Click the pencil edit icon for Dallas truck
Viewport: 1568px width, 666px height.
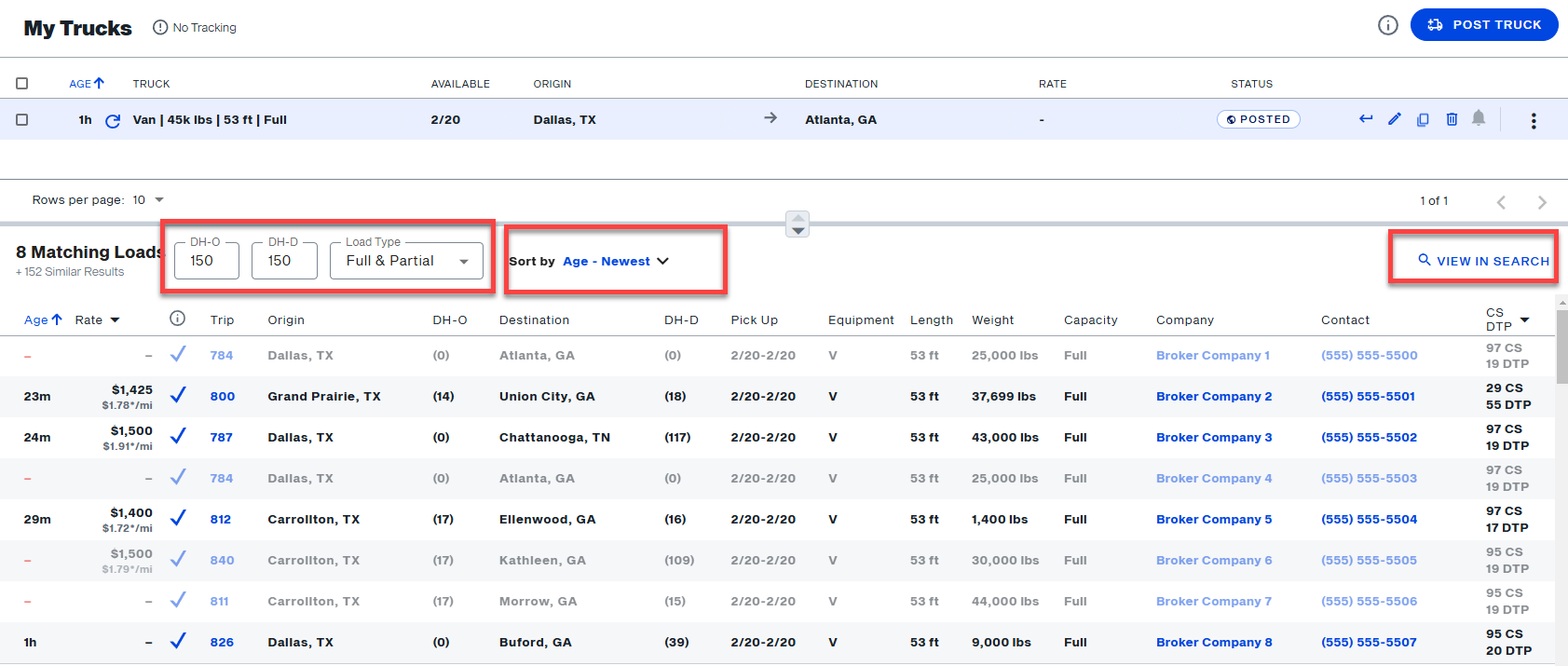pyautogui.click(x=1394, y=119)
